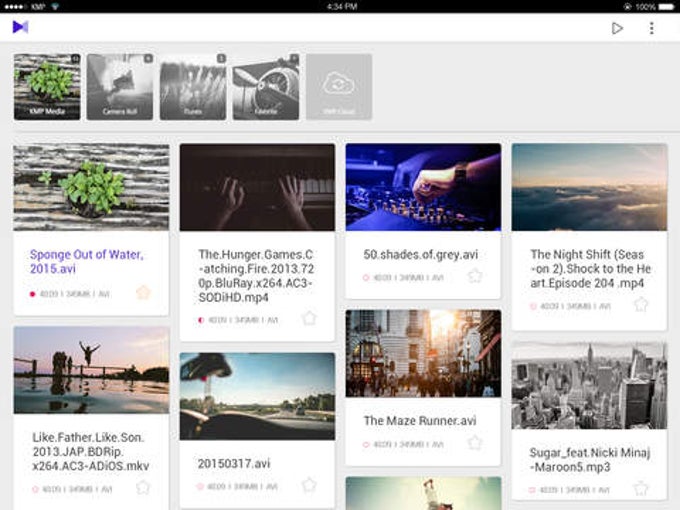Open the city street Maze Runner thumbnail

(x=423, y=353)
